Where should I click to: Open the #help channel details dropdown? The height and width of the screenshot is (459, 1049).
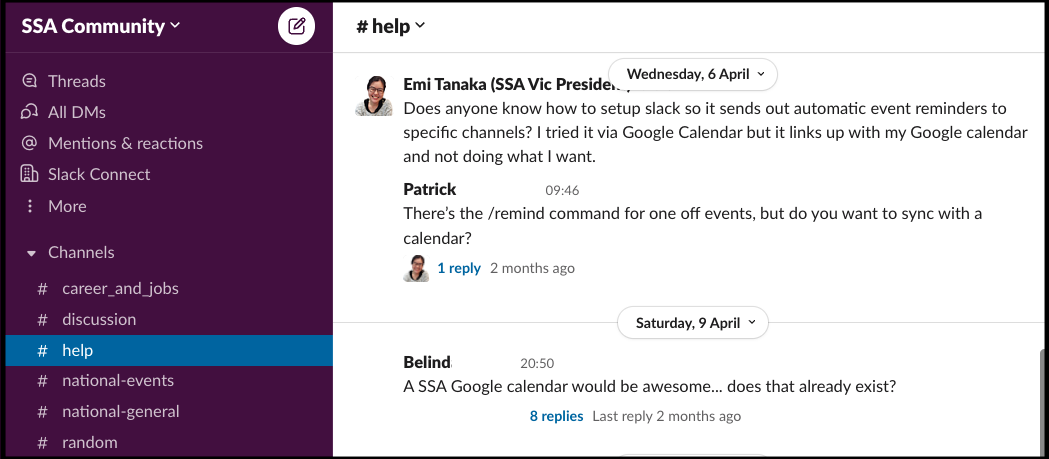pos(391,26)
